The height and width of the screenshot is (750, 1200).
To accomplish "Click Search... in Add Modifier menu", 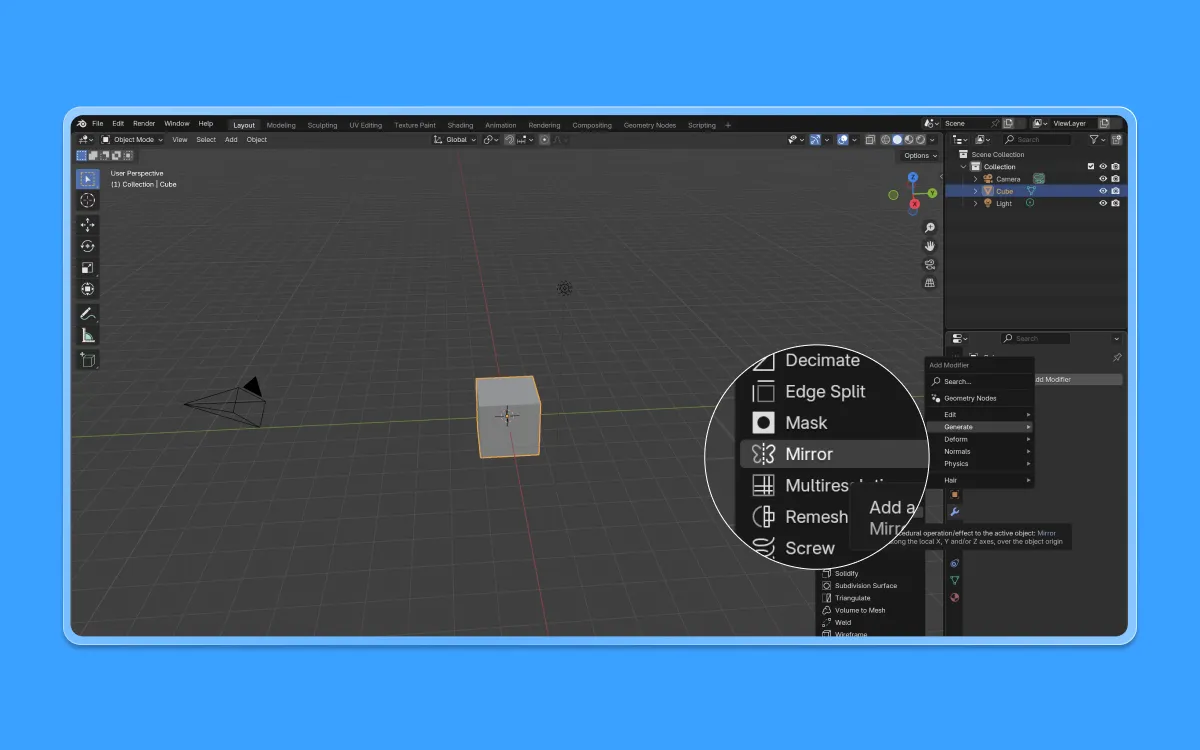I will (x=980, y=382).
